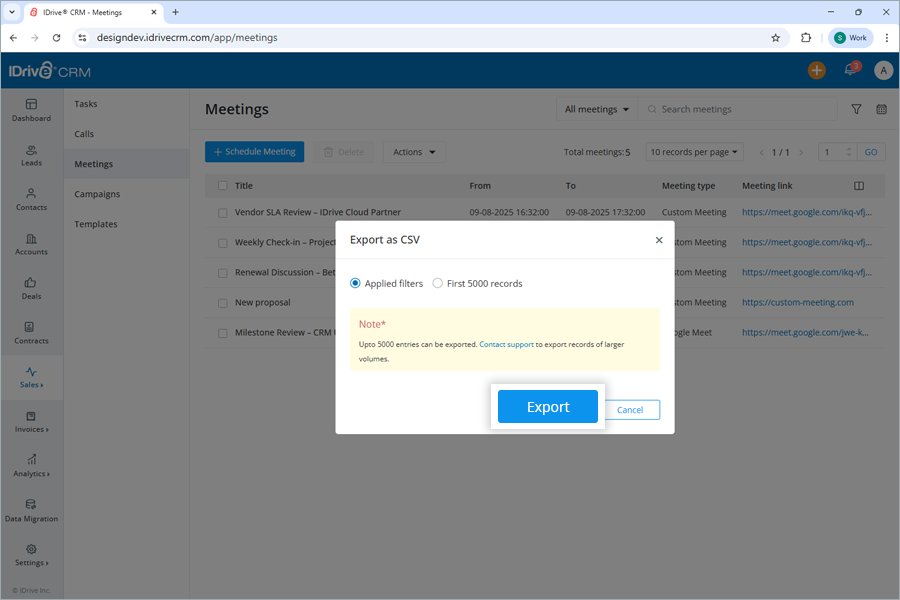The height and width of the screenshot is (600, 900).
Task: Increment the page number stepper
Action: pyautogui.click(x=849, y=147)
